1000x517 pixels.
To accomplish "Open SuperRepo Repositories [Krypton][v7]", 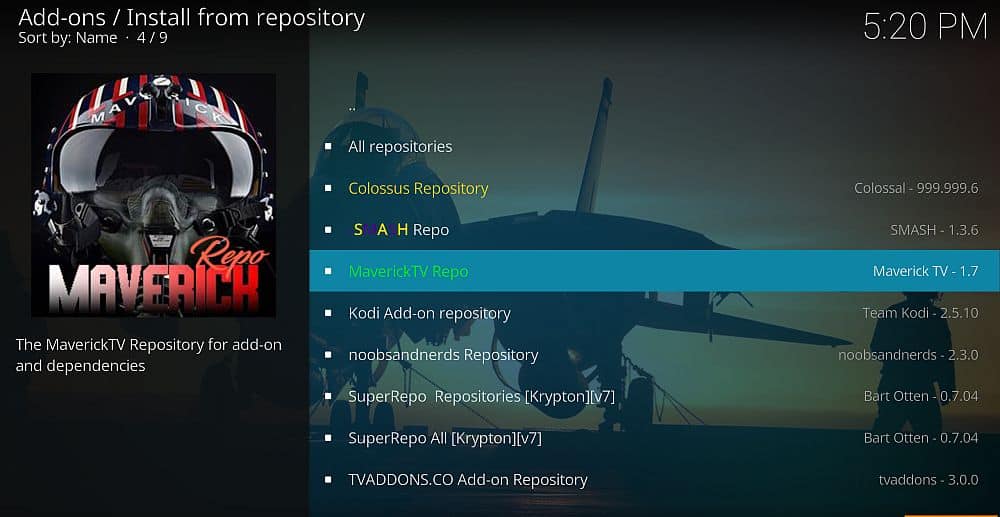I will pyautogui.click(x=654, y=397).
